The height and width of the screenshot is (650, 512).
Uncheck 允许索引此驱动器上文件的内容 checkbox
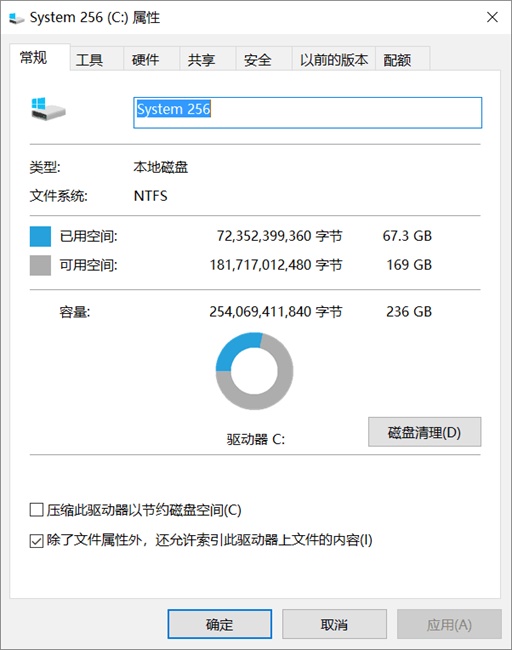tap(36, 541)
